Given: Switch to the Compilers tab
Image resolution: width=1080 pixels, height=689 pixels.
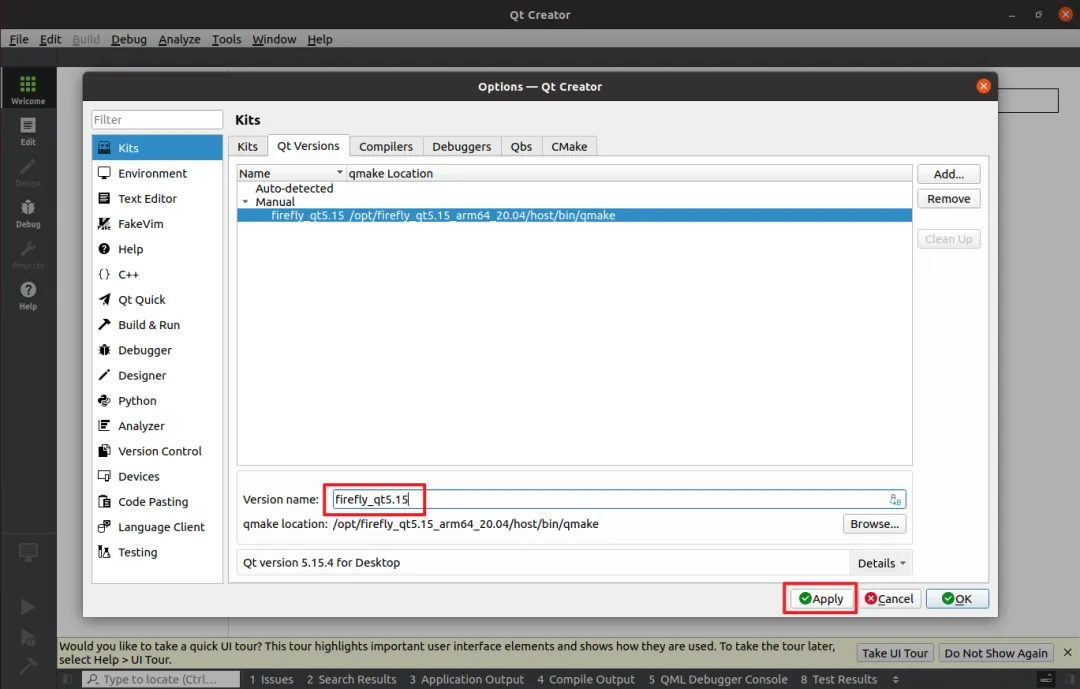Looking at the screenshot, I should pyautogui.click(x=386, y=147).
